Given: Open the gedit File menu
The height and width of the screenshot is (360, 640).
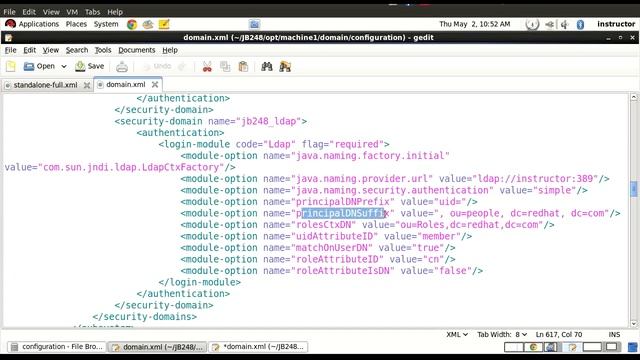Looking at the screenshot, I should [11, 50].
